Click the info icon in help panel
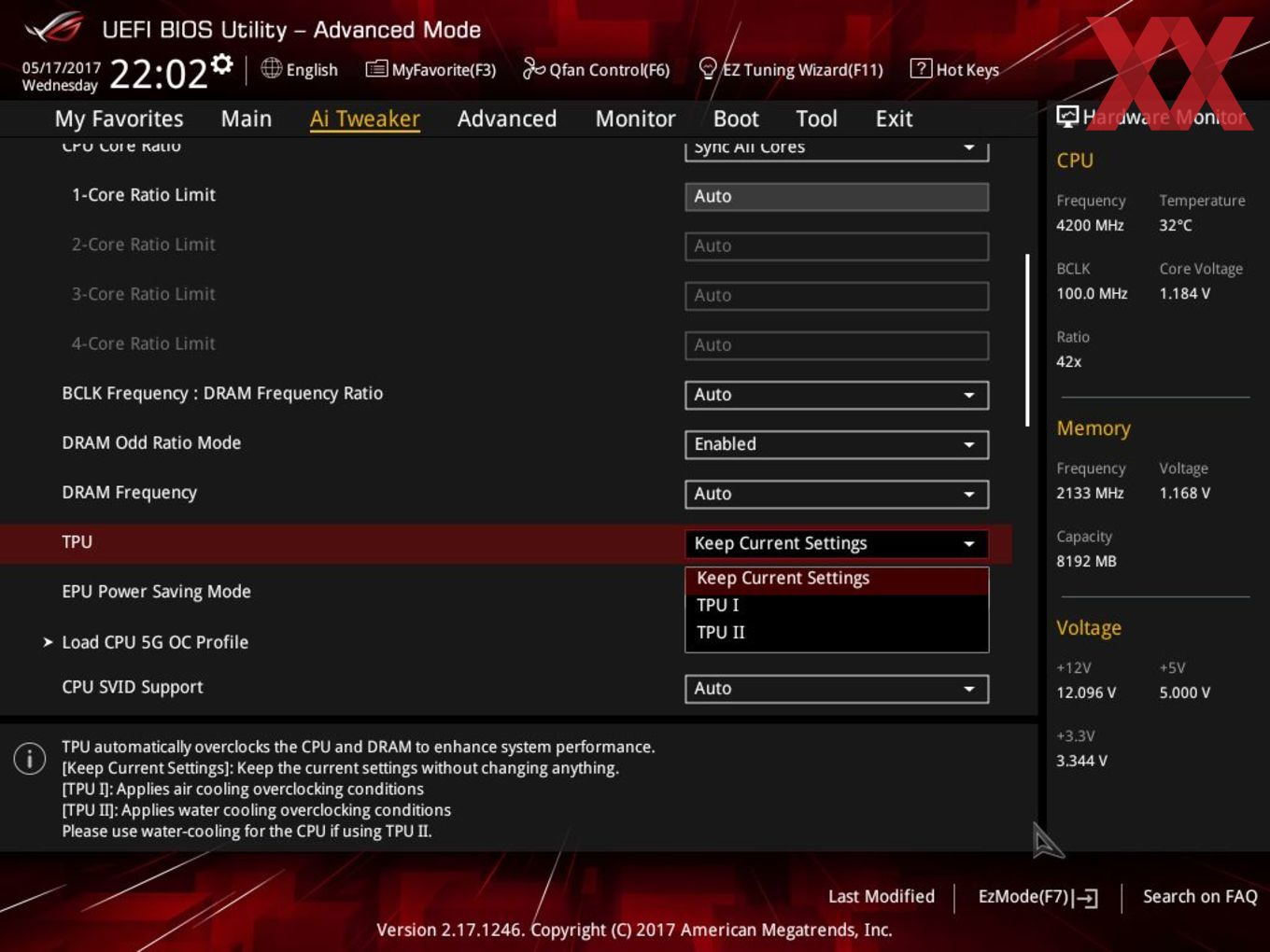This screenshot has height=952, width=1270. click(x=30, y=758)
